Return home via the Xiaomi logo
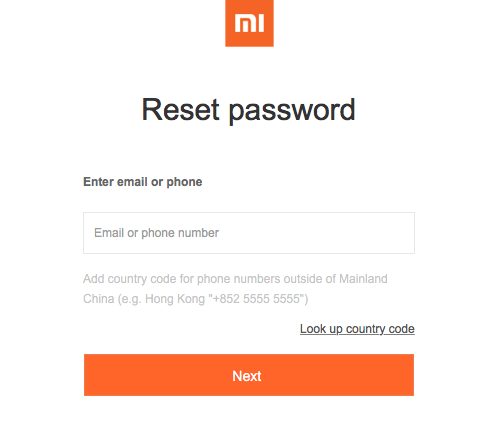This screenshot has height=427, width=500. point(249,23)
